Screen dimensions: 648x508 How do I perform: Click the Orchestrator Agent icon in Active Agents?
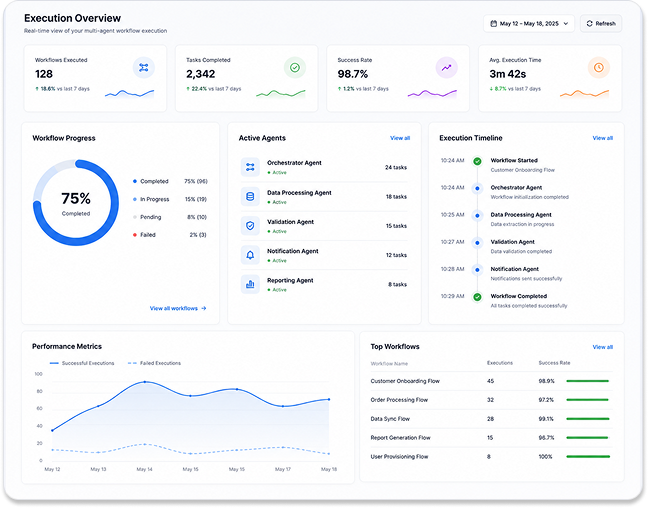pos(250,167)
